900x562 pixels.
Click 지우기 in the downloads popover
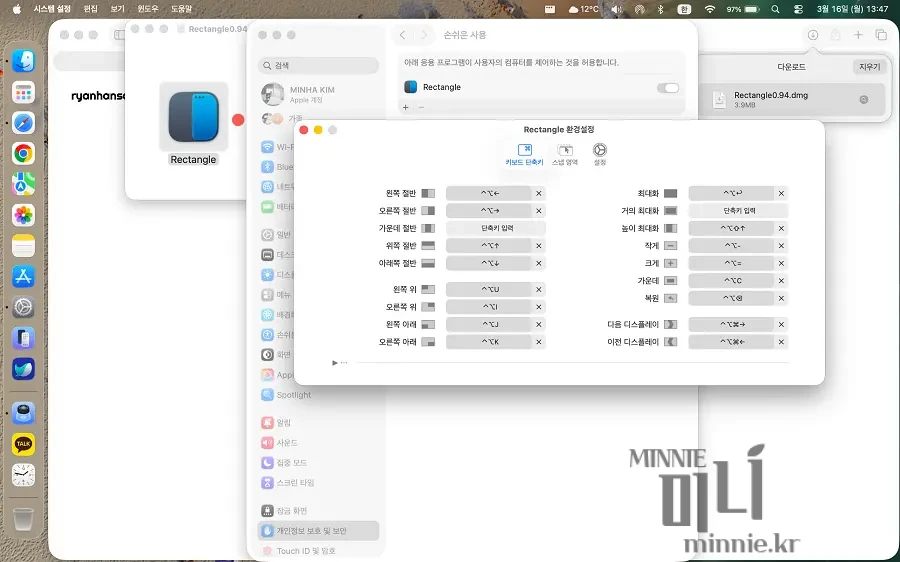[869, 67]
